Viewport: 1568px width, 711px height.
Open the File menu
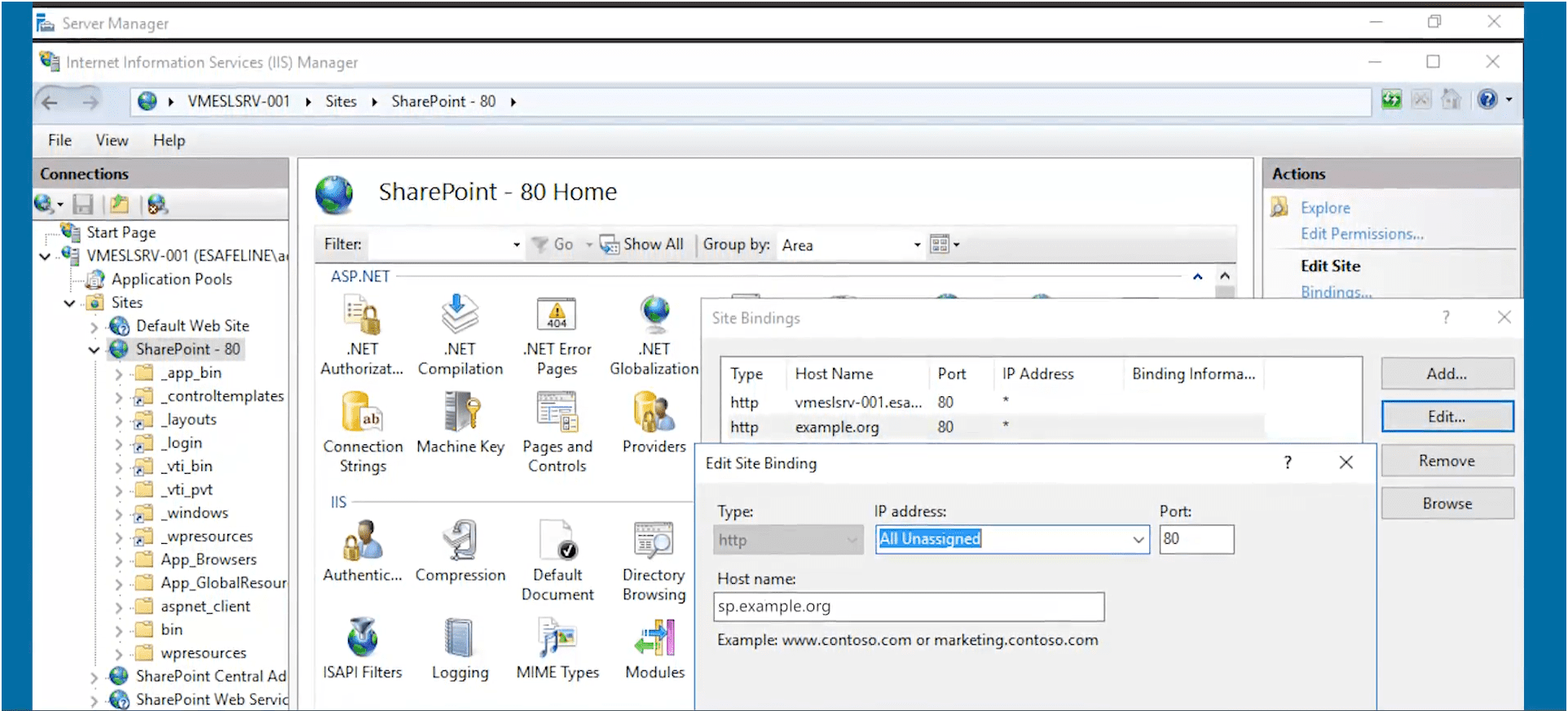click(59, 140)
